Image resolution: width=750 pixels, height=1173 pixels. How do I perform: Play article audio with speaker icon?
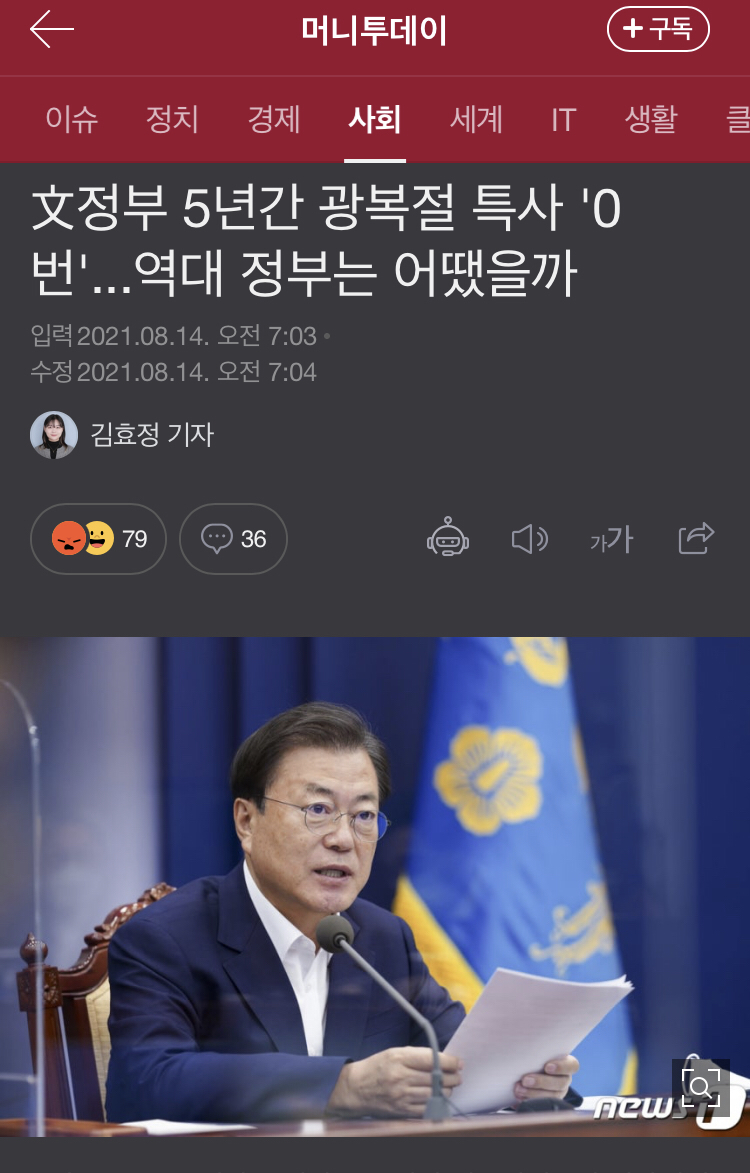click(x=529, y=539)
